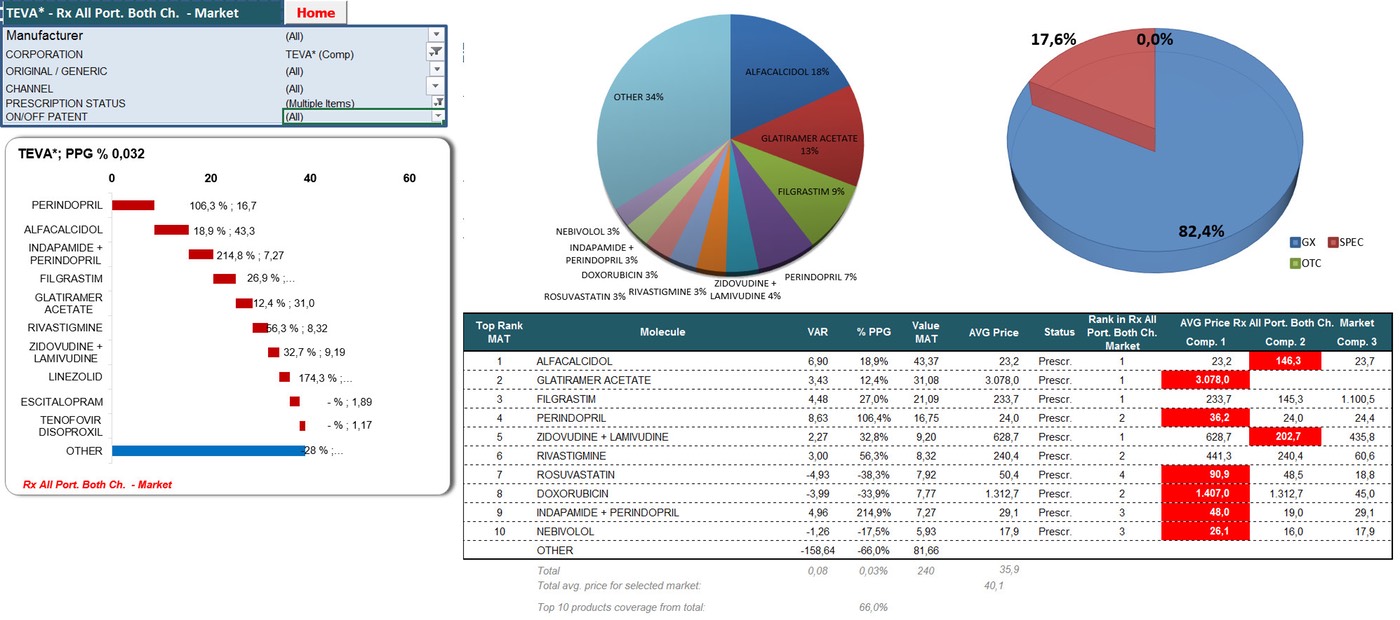1400x620 pixels.
Task: Select GLATIRAMER ACETATE table row name
Action: (x=593, y=380)
